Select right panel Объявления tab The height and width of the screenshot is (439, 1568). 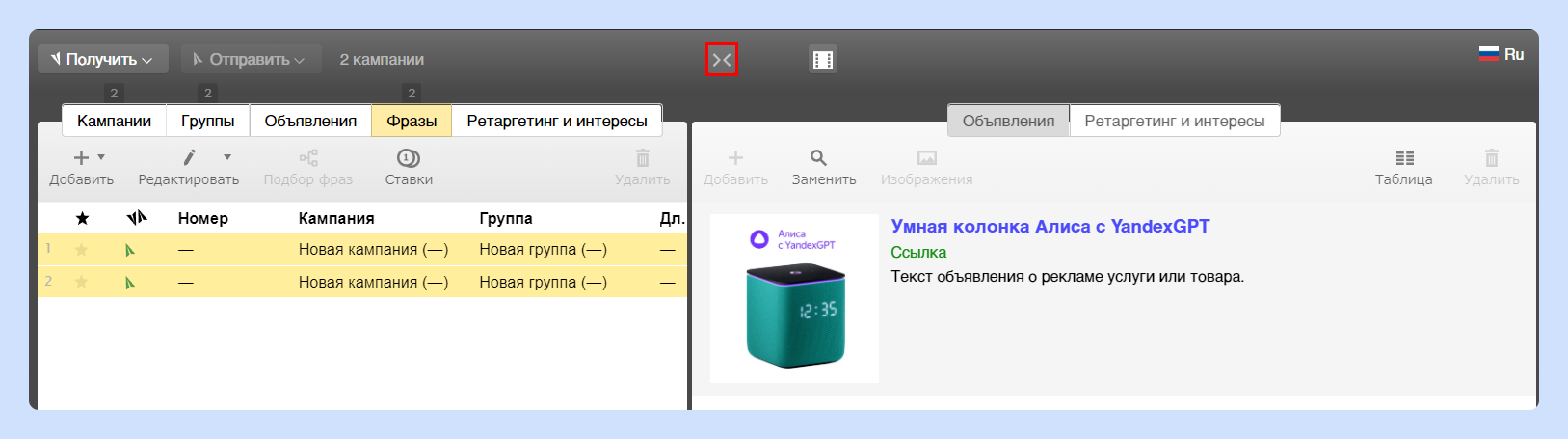1008,121
